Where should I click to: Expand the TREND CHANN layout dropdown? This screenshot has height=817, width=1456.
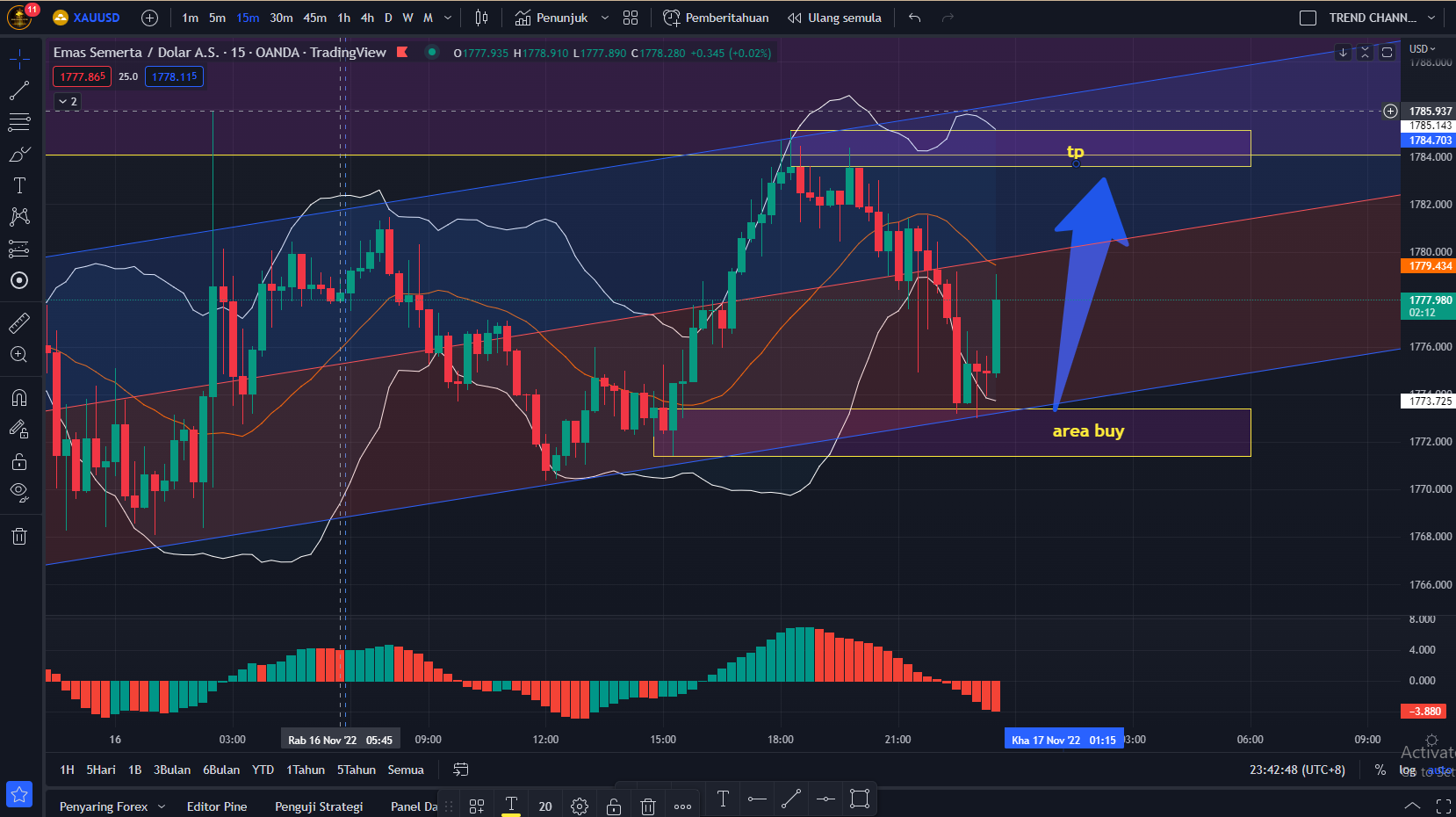[x=1431, y=18]
